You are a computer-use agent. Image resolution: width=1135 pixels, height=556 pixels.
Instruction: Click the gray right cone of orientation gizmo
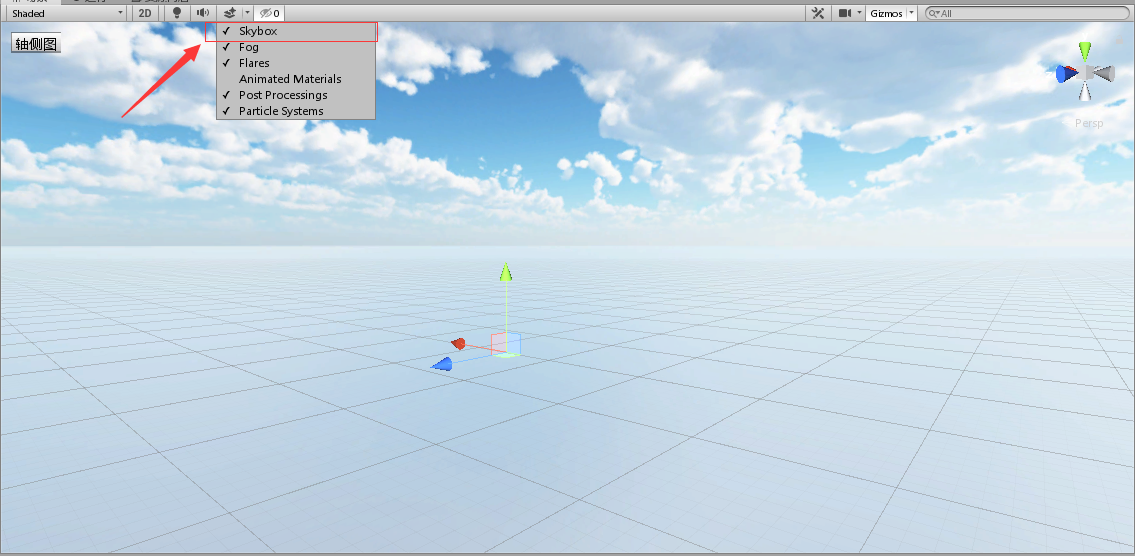[1104, 73]
